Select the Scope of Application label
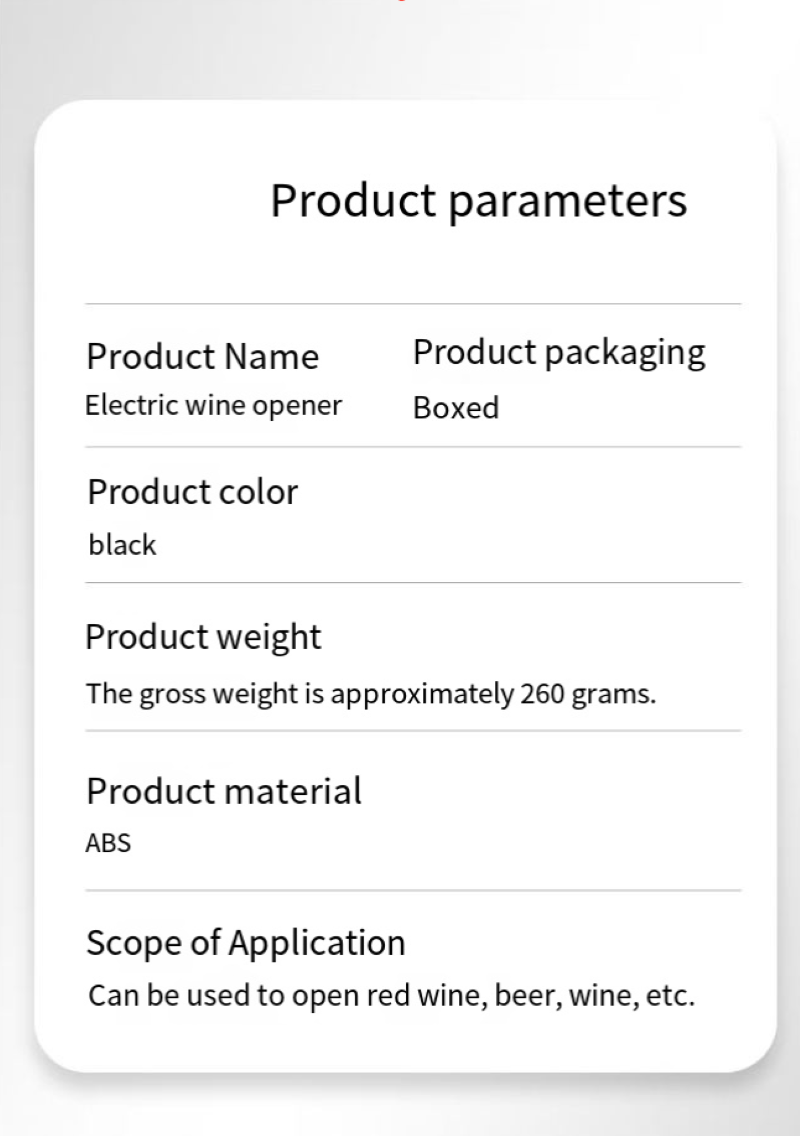The height and width of the screenshot is (1136, 800). click(x=245, y=942)
